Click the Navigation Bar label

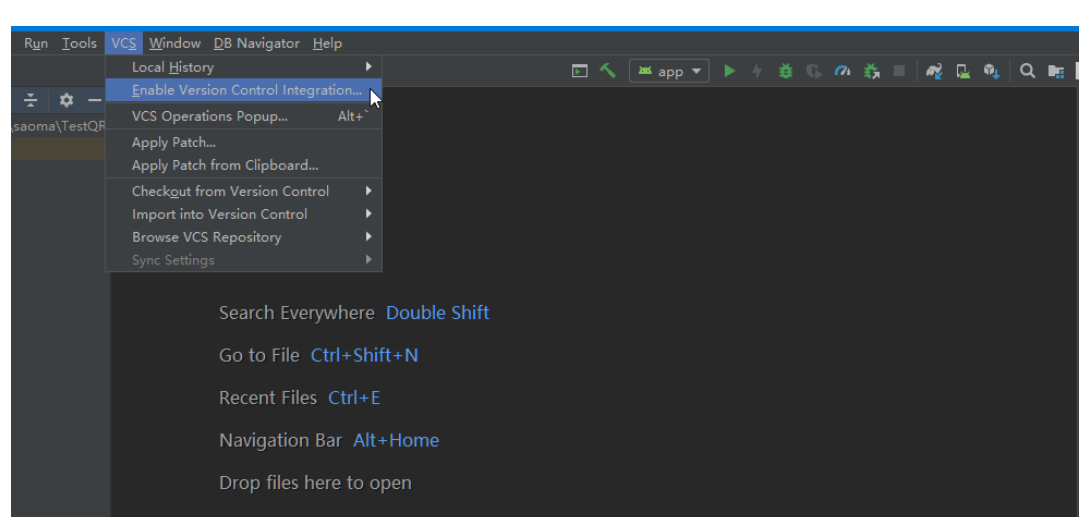(280, 441)
